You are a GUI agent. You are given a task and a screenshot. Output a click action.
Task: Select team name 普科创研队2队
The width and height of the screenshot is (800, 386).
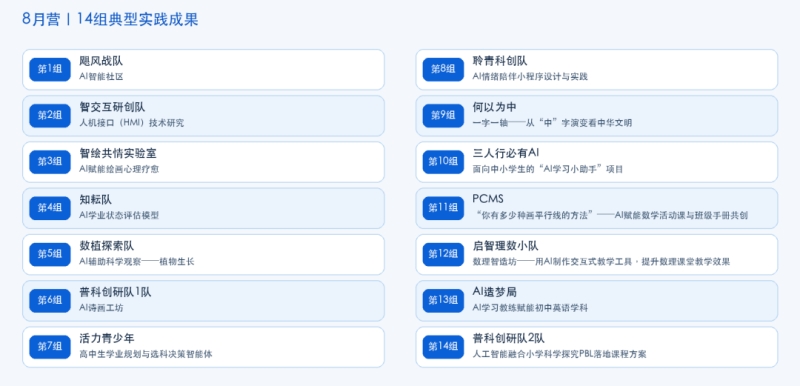509,339
